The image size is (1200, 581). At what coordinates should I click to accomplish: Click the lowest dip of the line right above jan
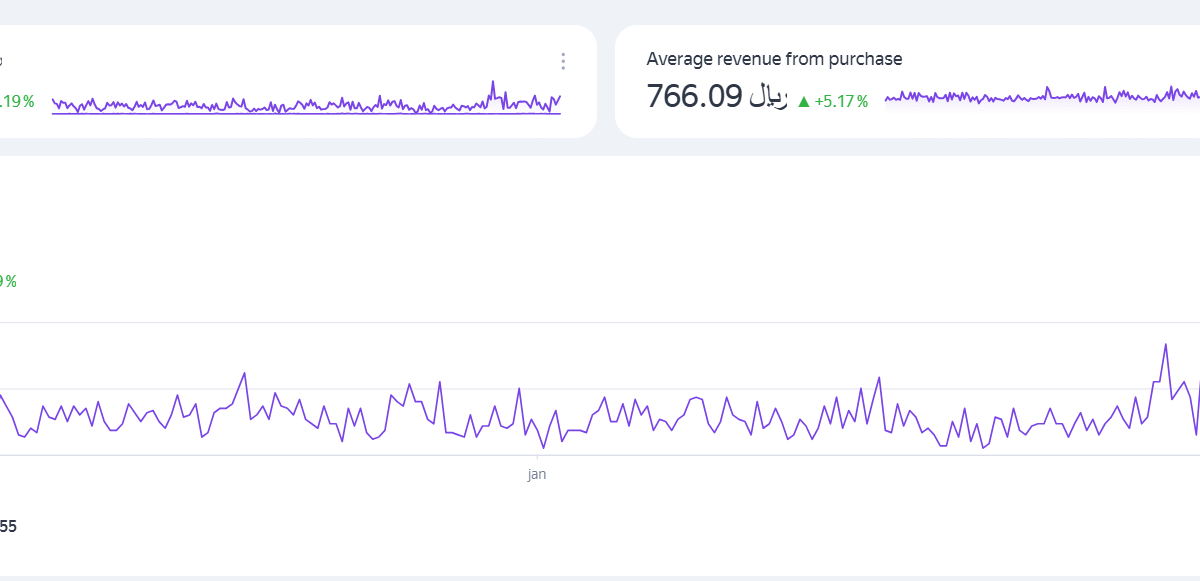click(x=543, y=447)
